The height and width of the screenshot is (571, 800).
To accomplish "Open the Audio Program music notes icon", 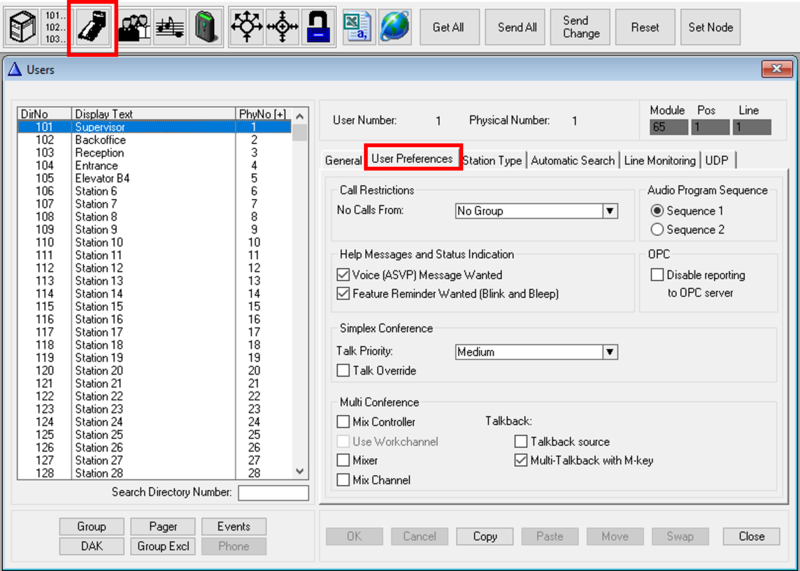I will coord(169,27).
